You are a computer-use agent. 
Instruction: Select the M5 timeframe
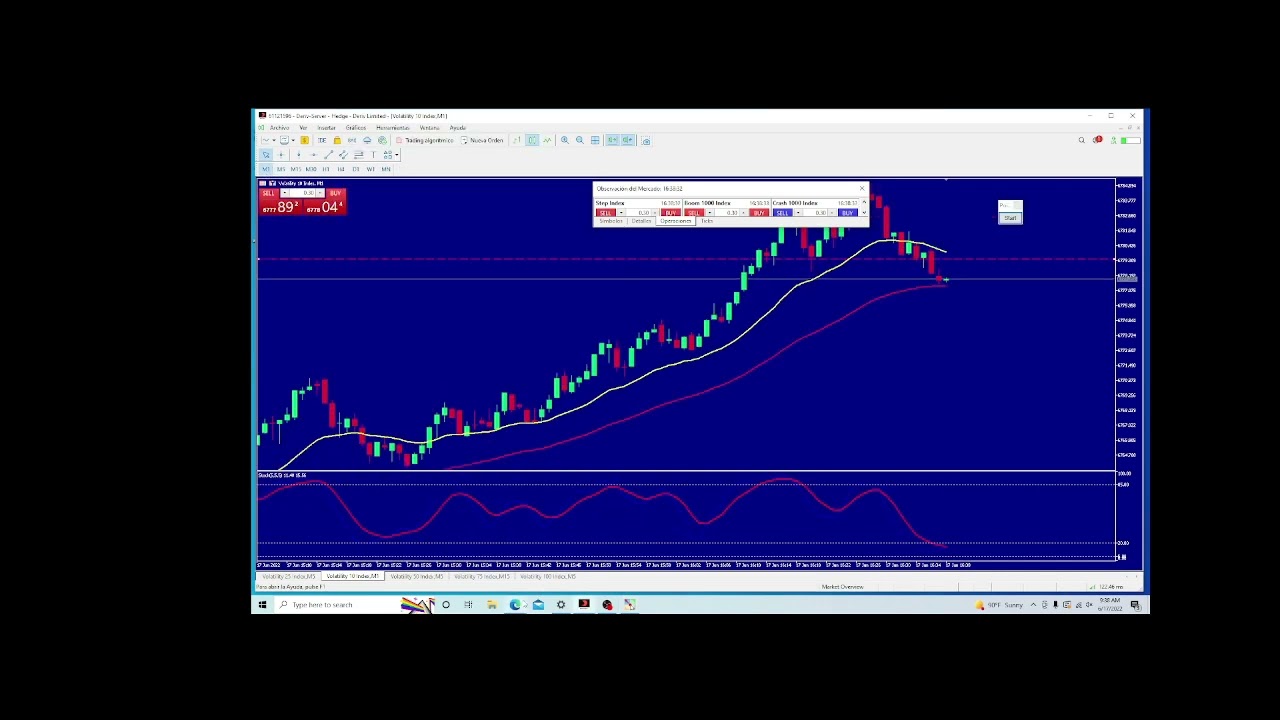281,169
